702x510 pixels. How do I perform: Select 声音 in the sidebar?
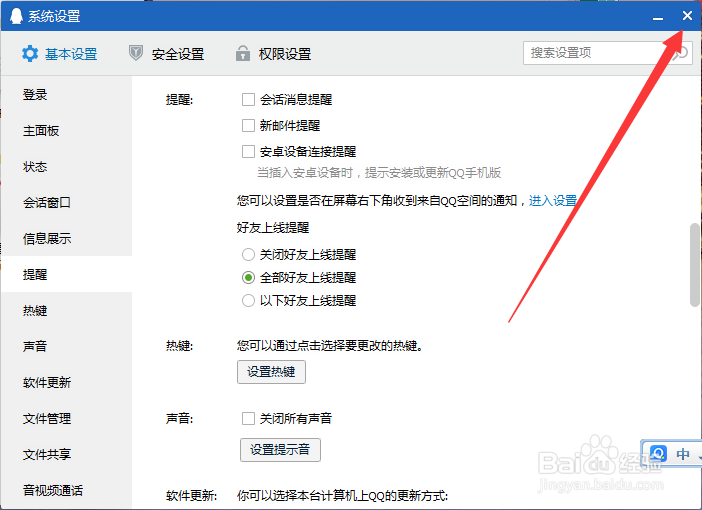click(66, 346)
